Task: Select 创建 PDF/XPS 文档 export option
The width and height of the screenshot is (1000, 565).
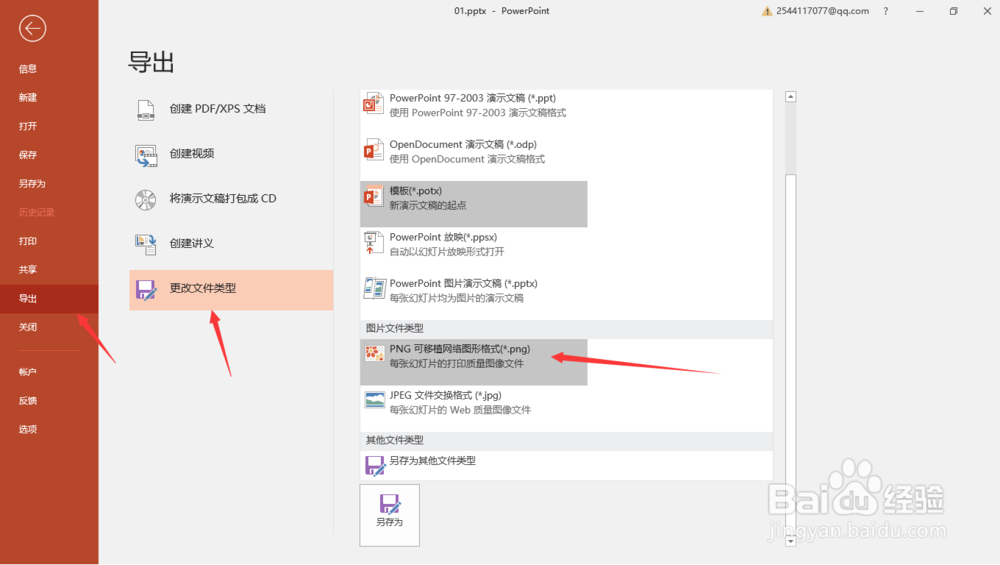Action: coord(231,109)
